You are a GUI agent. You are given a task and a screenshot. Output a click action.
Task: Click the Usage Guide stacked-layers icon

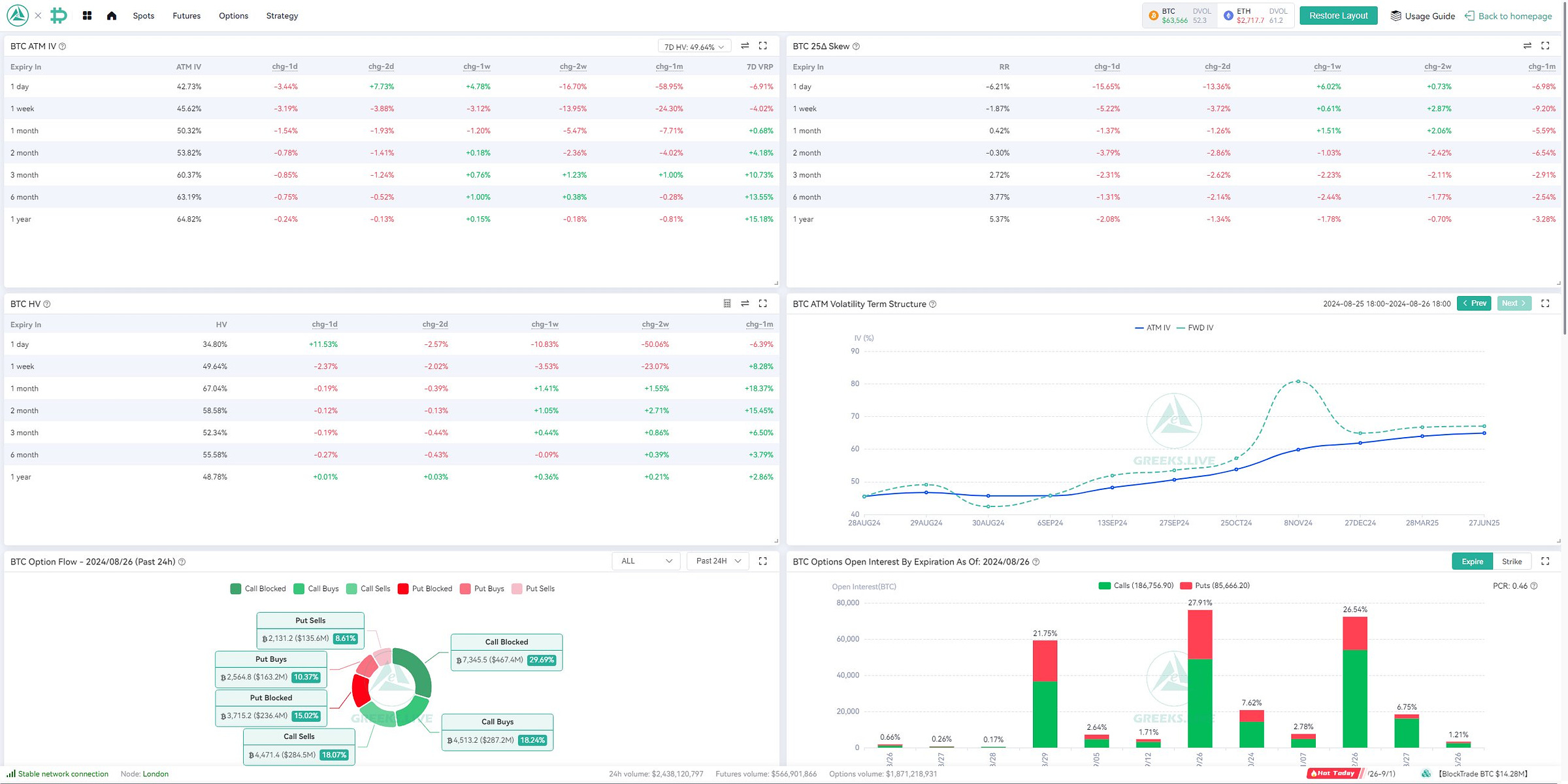pyautogui.click(x=1396, y=16)
